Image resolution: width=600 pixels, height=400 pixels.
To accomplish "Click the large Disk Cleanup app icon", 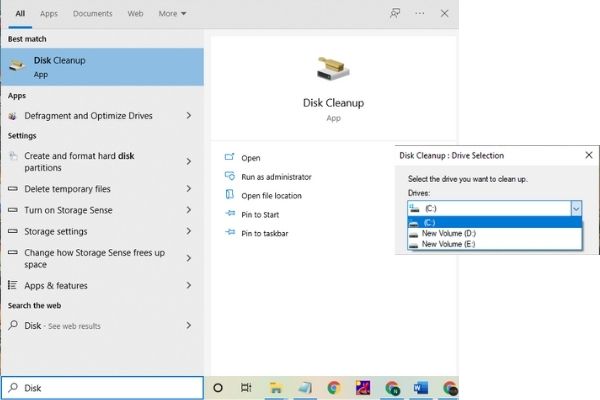I will coord(333,69).
